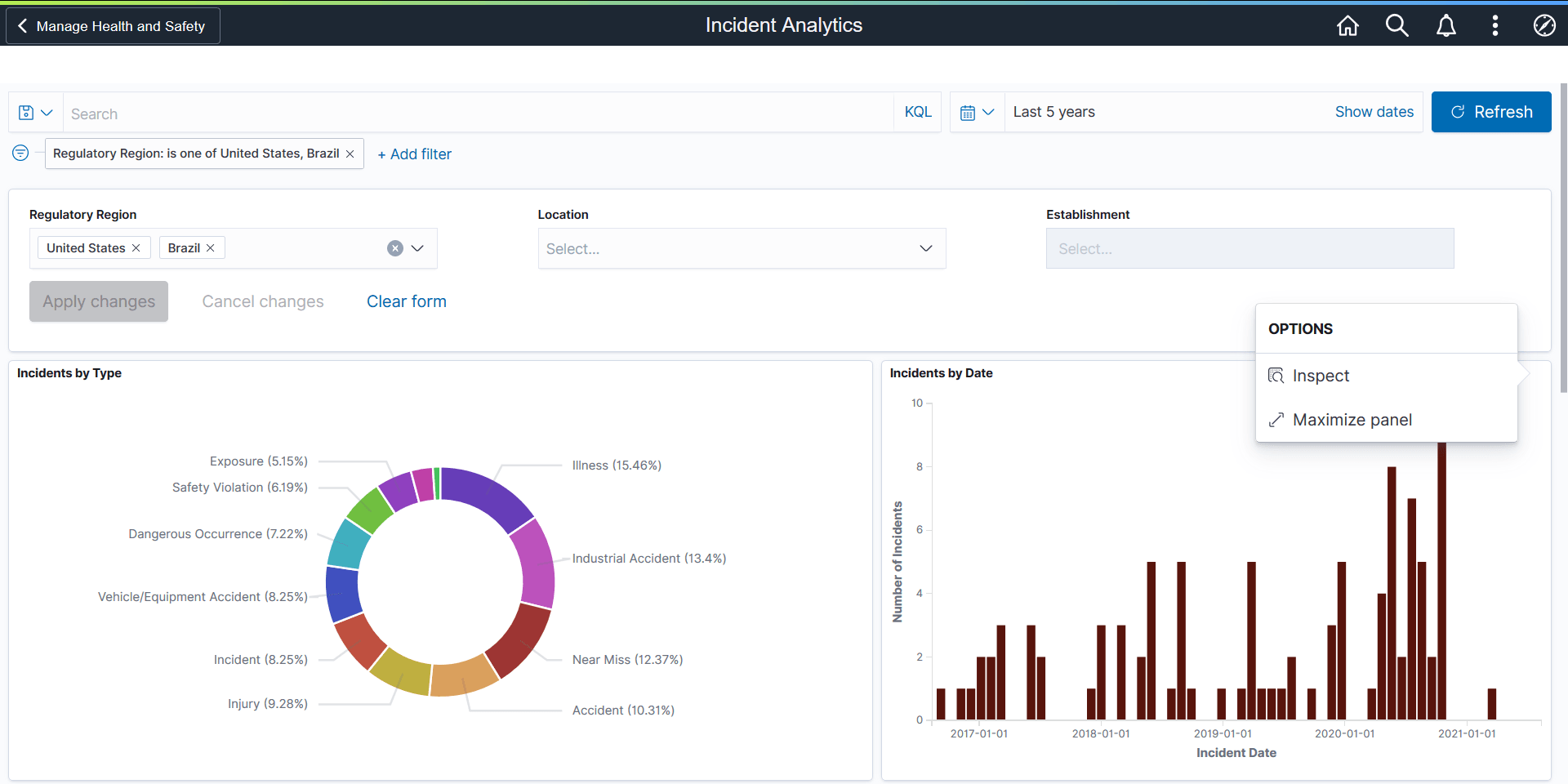Viewport: 1568px width, 784px height.
Task: Click the Clear form link
Action: [406, 301]
